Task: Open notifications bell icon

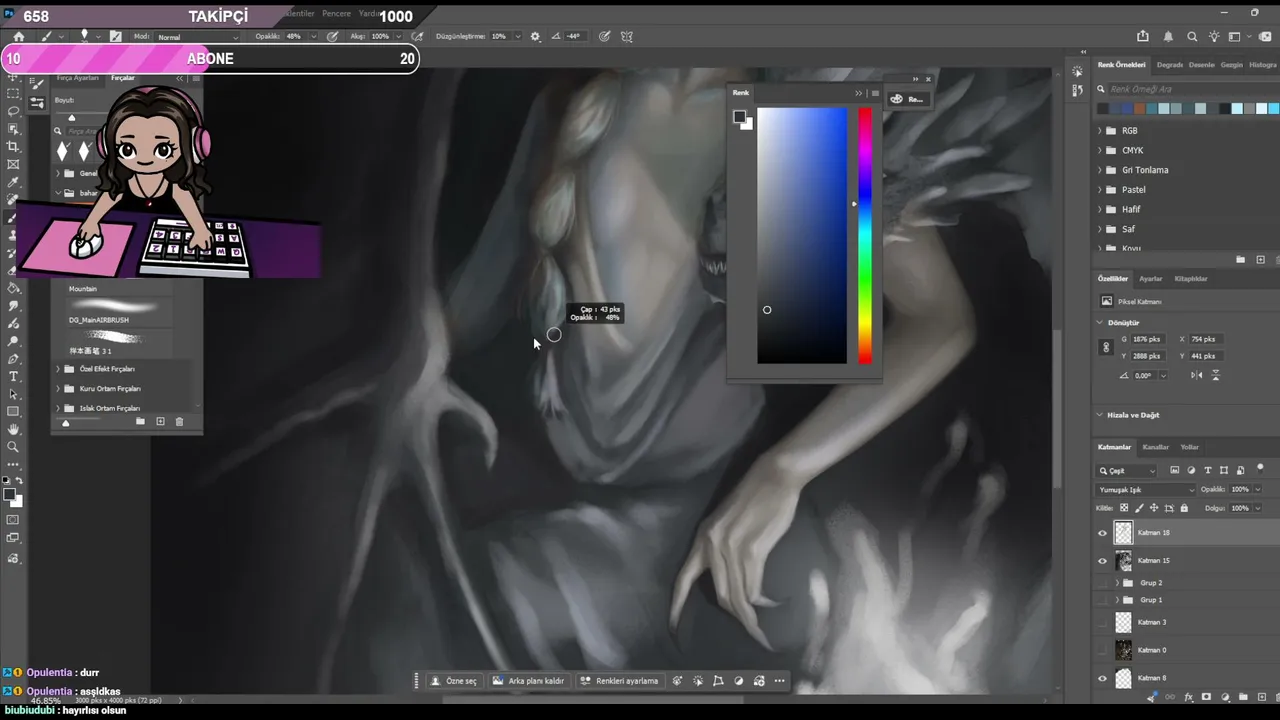Action: pyautogui.click(x=1168, y=37)
